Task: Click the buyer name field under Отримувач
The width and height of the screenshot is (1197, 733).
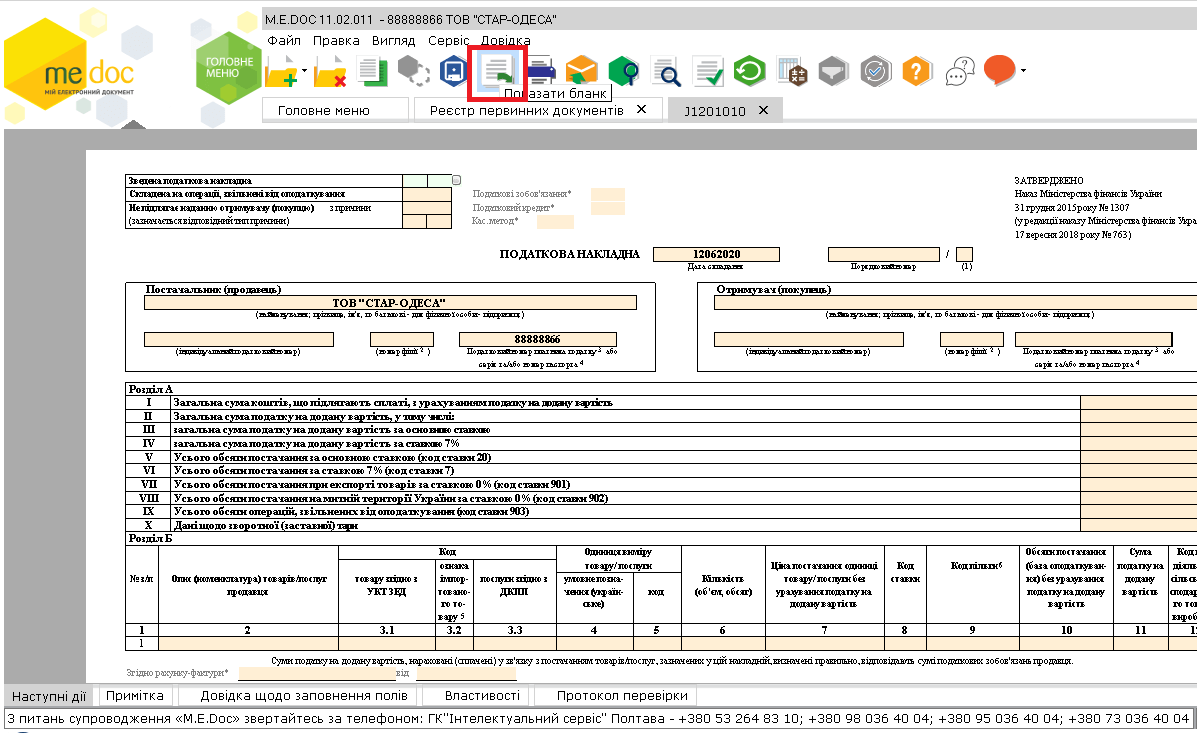Action: 955,303
